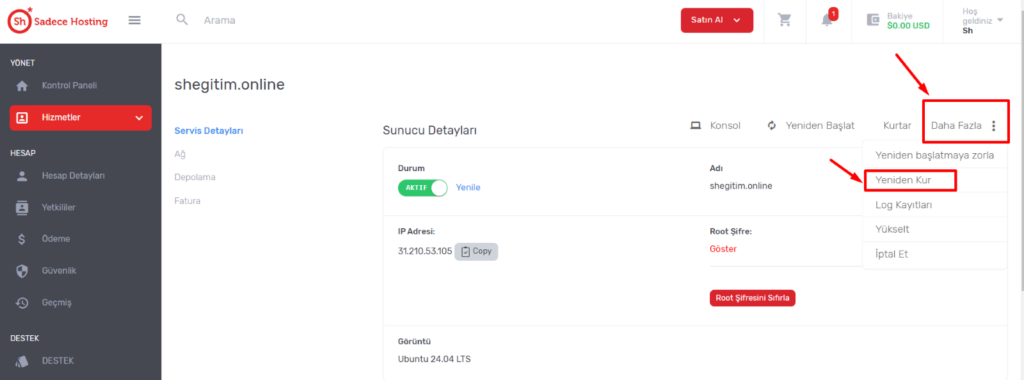Click Göster to reveal root password

[x=723, y=249]
